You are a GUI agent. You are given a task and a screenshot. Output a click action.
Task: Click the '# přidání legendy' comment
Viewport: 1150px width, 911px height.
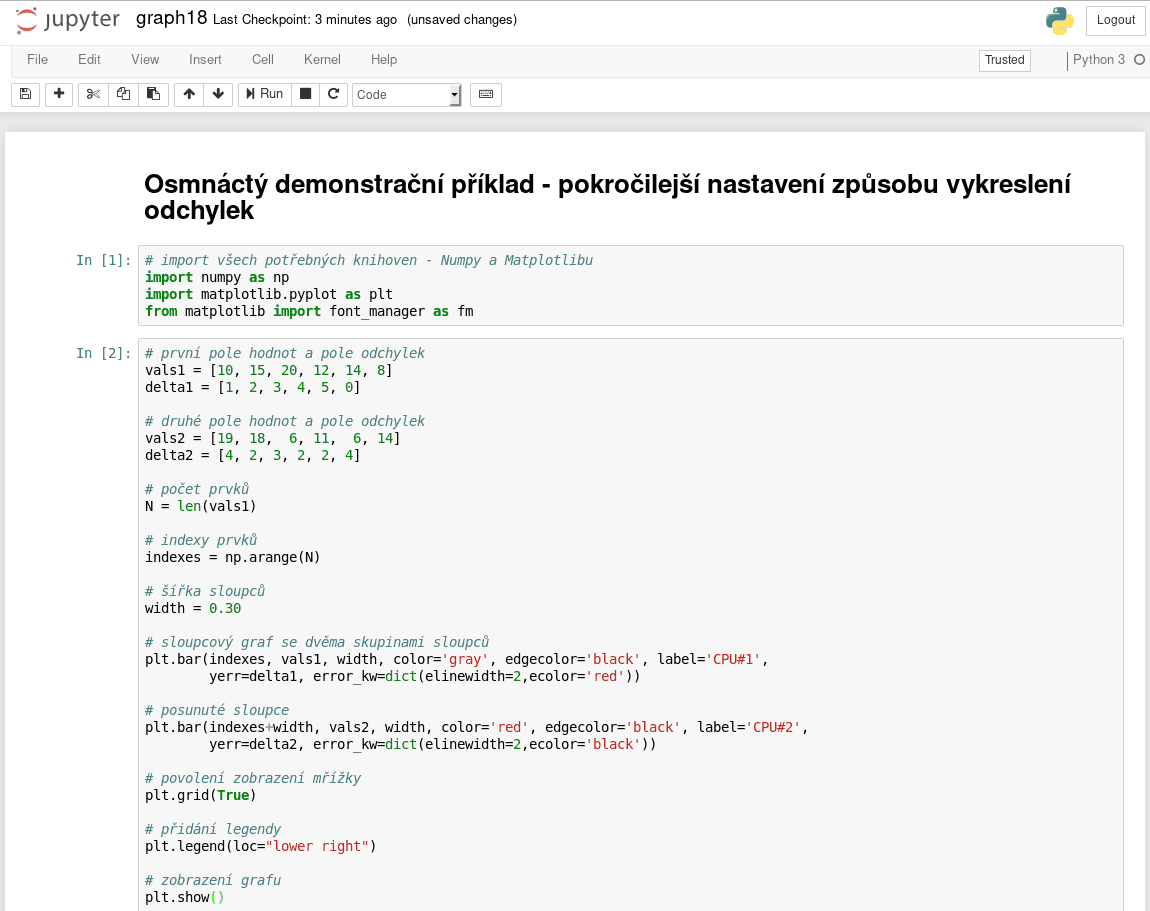tap(213, 830)
